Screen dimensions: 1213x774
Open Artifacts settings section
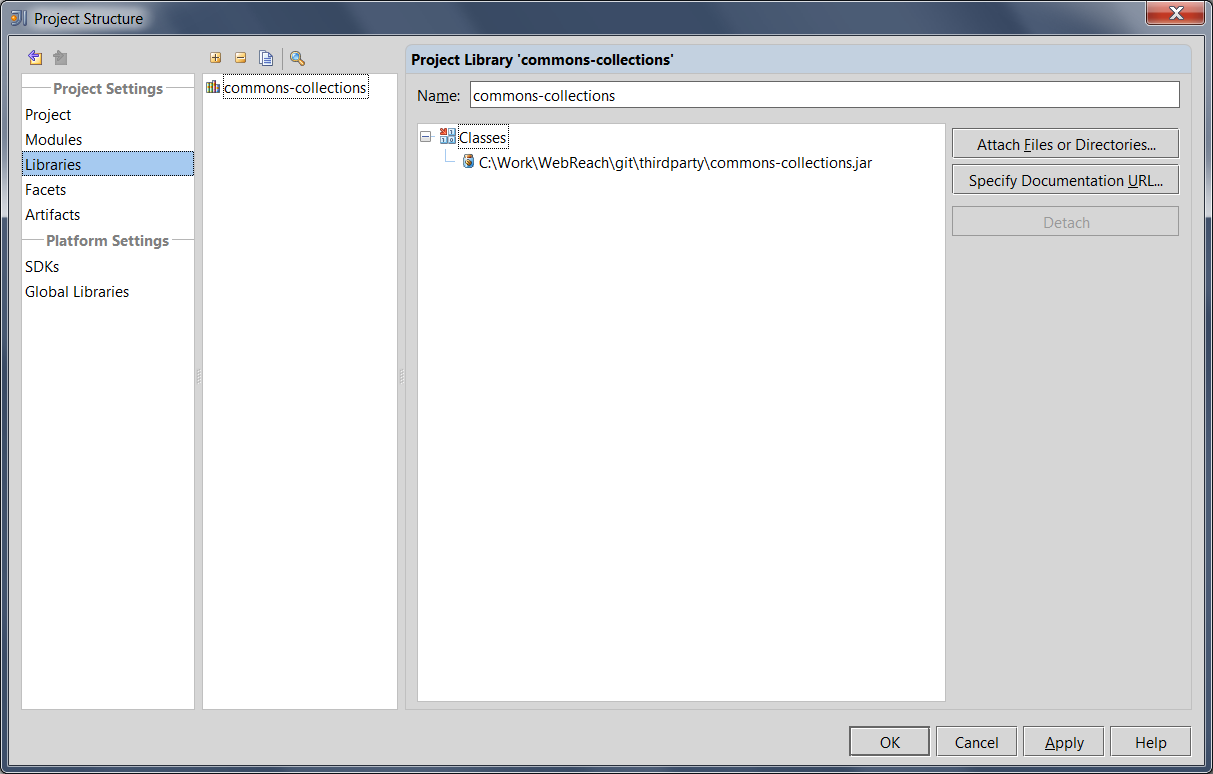coord(53,215)
